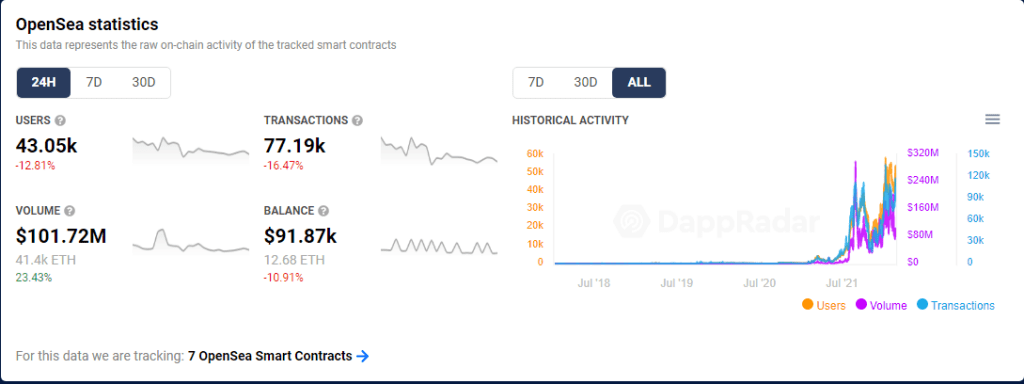Hide Users series via legend label
Image resolution: width=1024 pixels, height=384 pixels.
tap(831, 305)
